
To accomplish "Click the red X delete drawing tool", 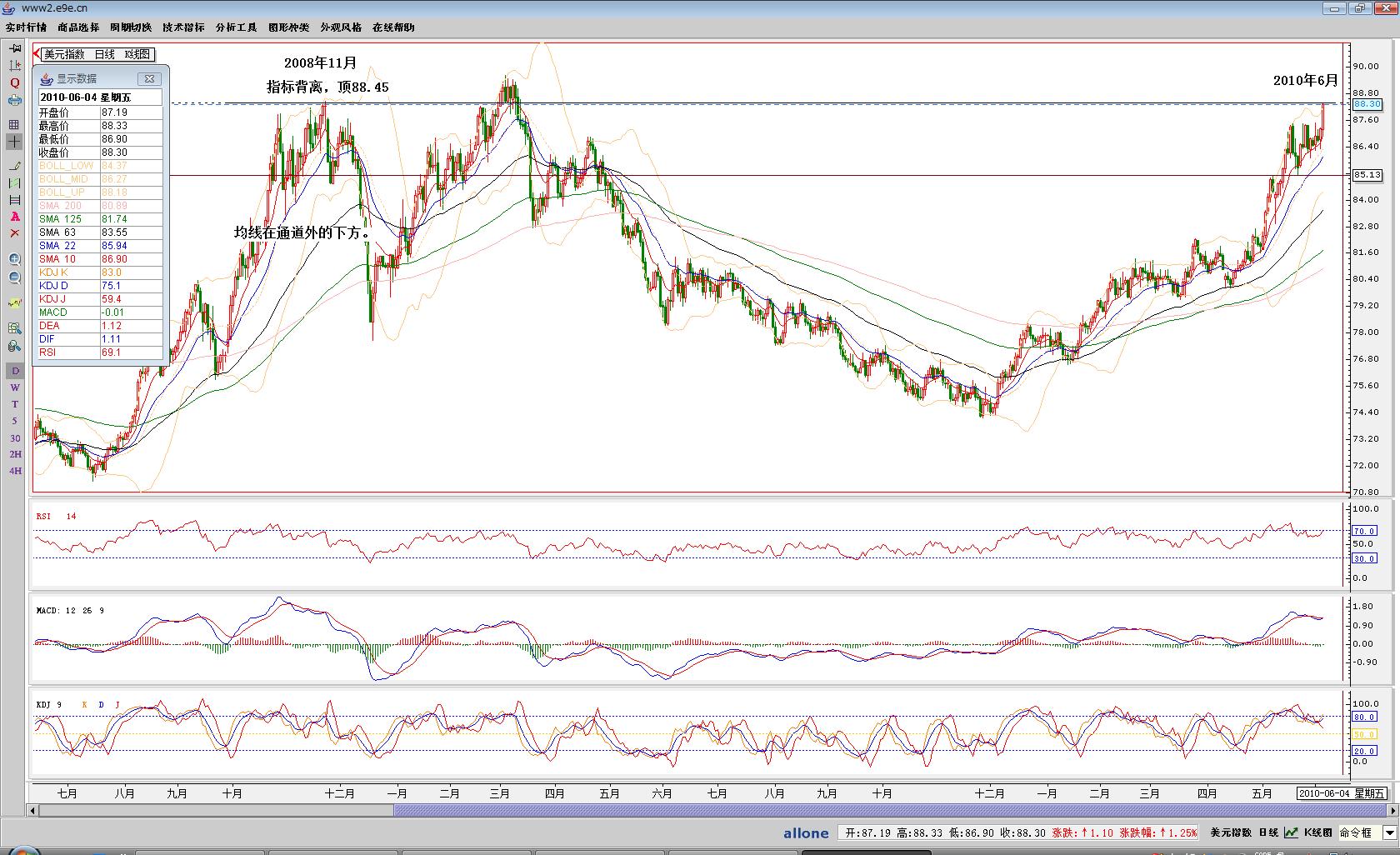I will tap(15, 233).
